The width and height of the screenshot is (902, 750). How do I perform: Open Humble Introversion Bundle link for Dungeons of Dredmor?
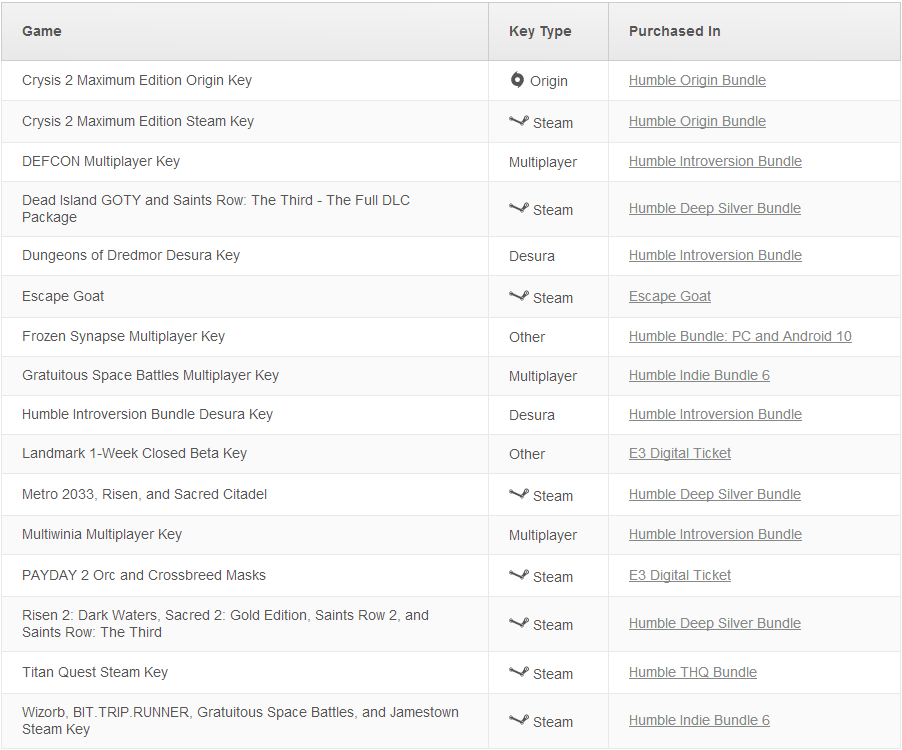click(x=715, y=255)
